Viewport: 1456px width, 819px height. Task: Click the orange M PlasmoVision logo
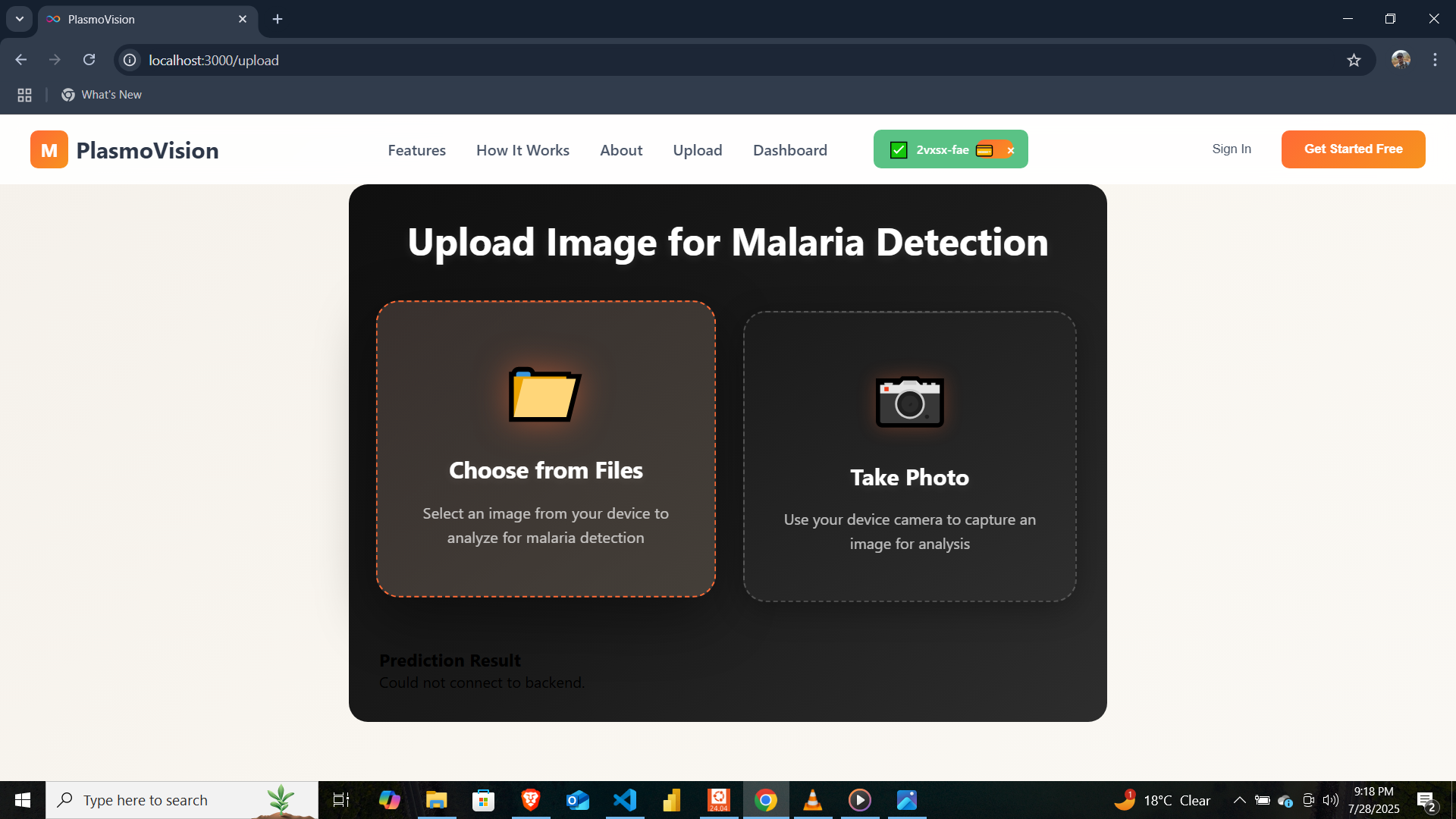[49, 149]
